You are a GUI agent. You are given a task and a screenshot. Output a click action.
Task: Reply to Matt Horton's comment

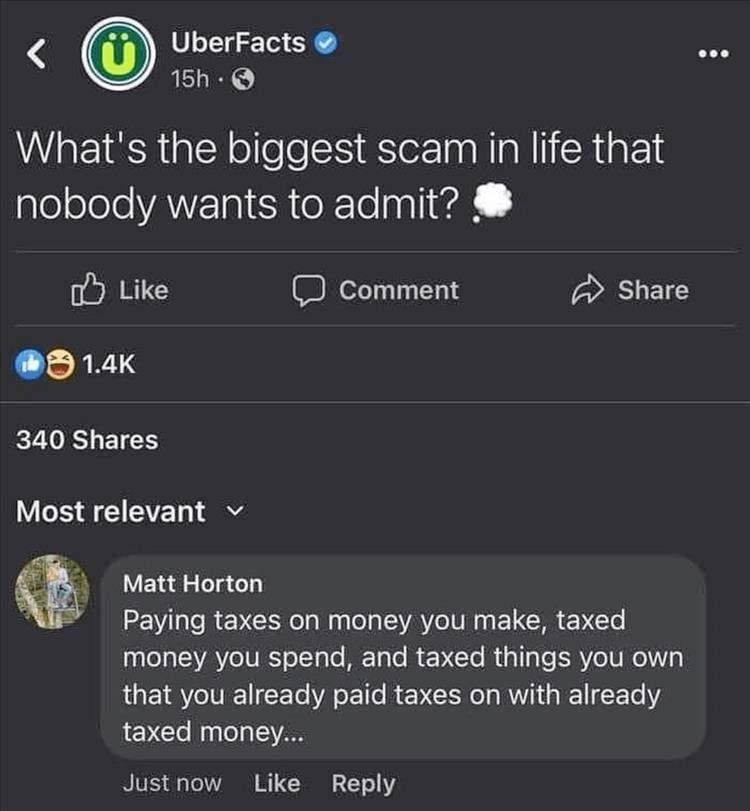[x=362, y=783]
